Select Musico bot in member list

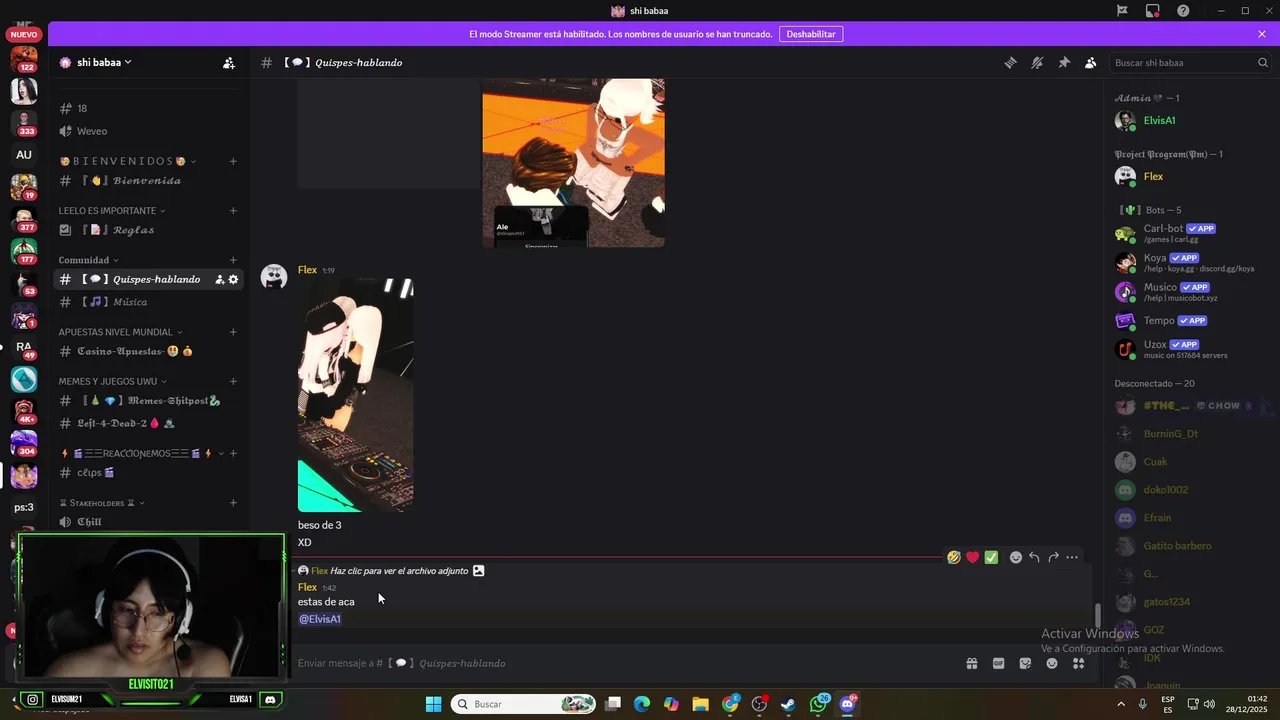[x=1190, y=292]
